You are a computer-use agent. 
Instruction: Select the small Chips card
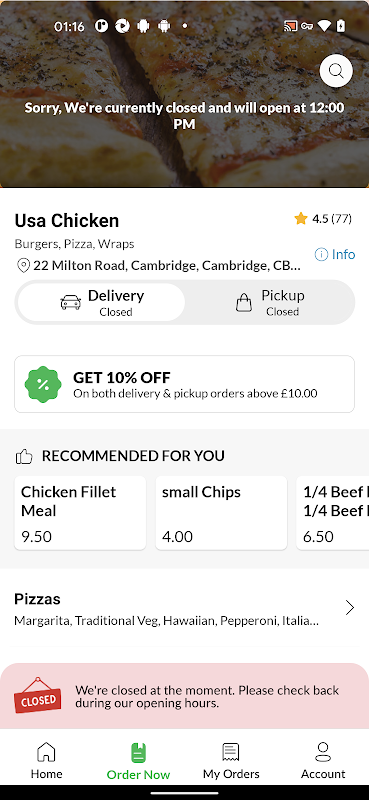click(221, 513)
